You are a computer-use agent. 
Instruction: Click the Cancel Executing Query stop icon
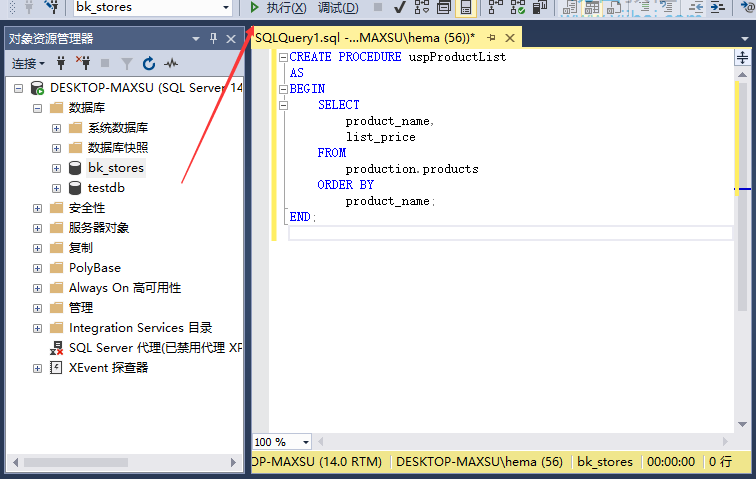point(378,7)
